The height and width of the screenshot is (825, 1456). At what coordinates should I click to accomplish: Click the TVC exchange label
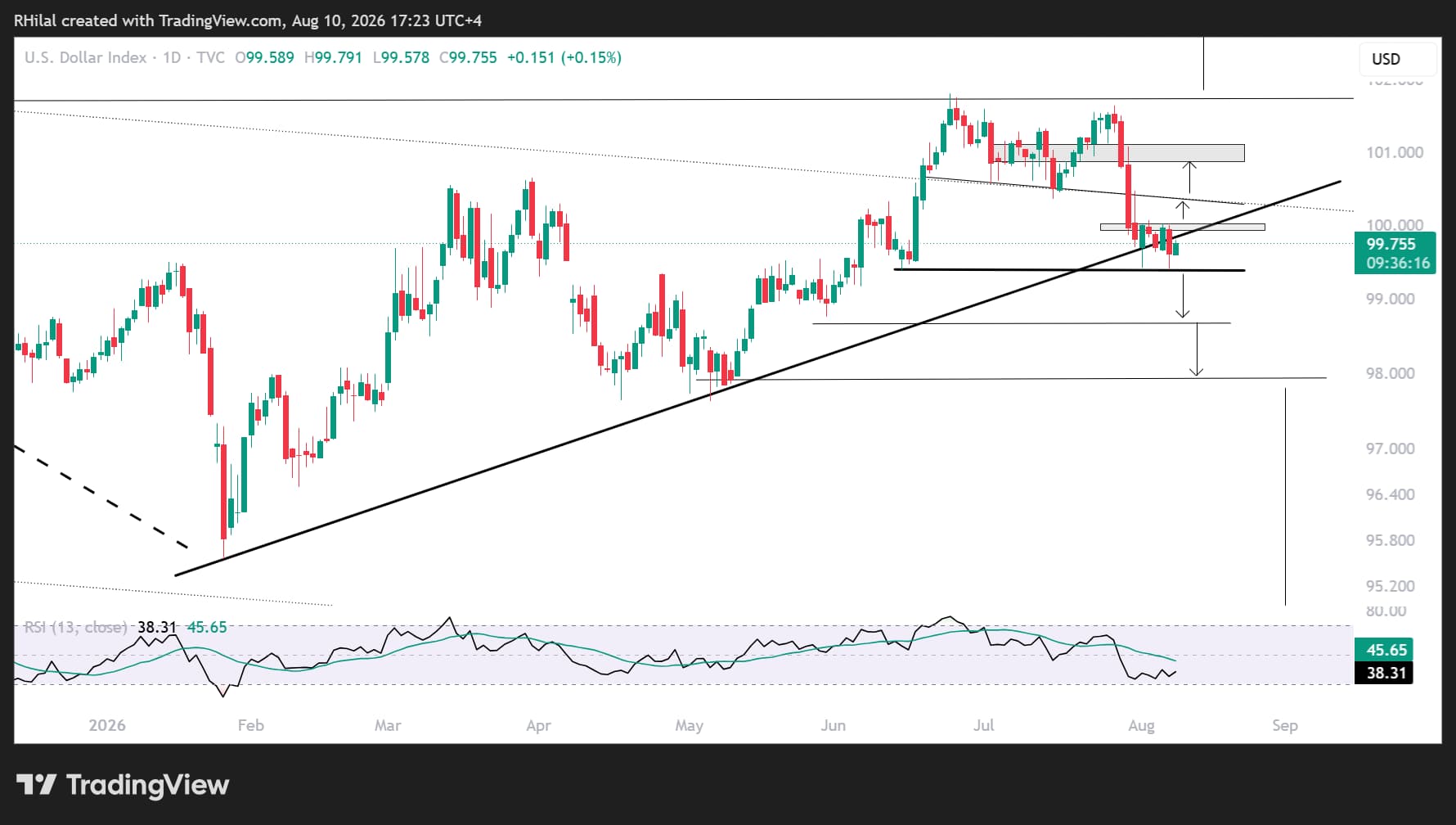210,57
